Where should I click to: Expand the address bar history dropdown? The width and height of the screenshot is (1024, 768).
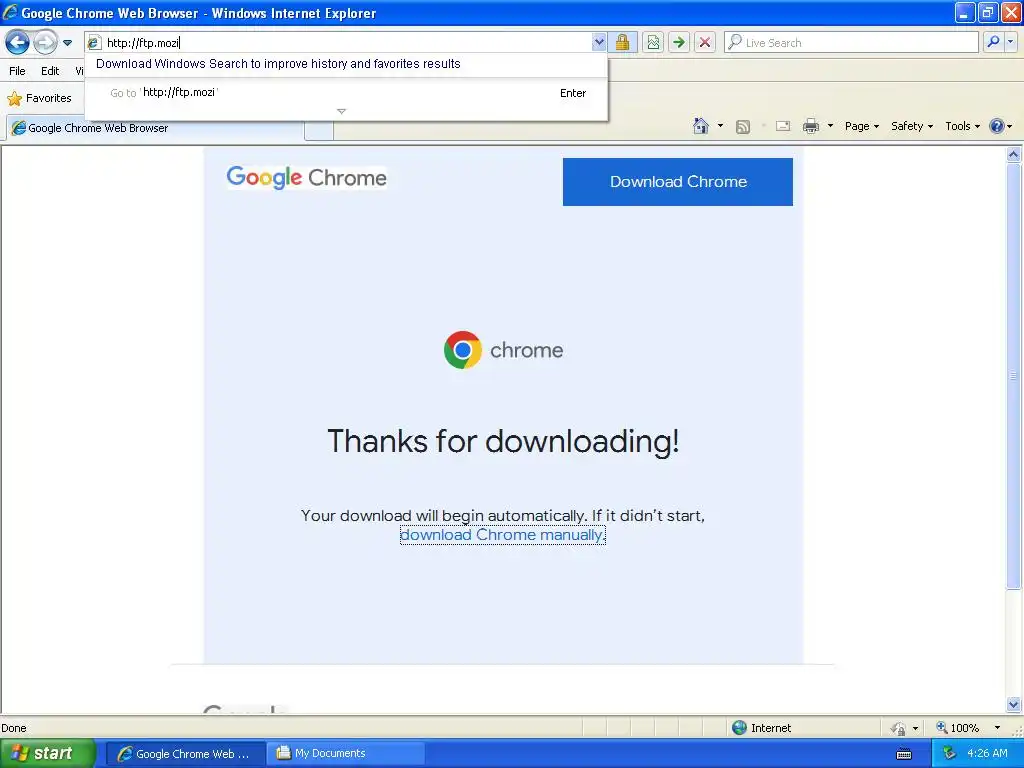point(599,42)
